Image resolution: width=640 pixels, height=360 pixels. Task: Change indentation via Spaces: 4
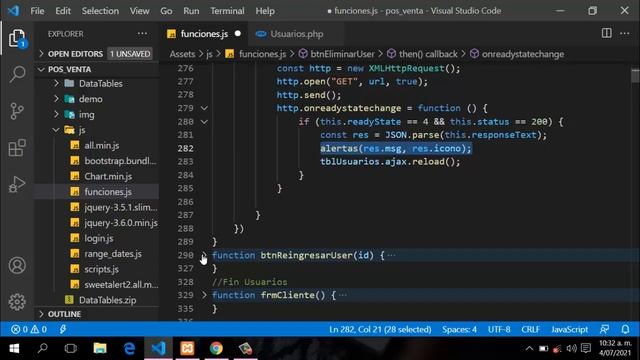(x=459, y=329)
